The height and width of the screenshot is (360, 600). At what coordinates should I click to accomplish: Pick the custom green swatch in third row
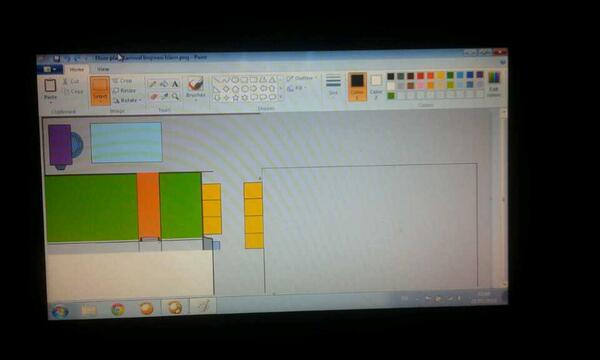(x=391, y=95)
